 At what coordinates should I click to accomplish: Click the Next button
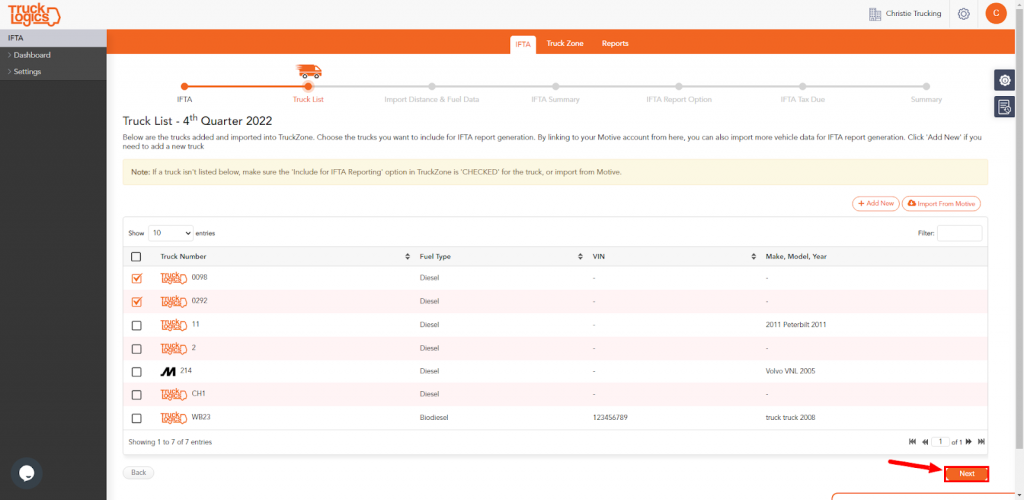pyautogui.click(x=967, y=474)
